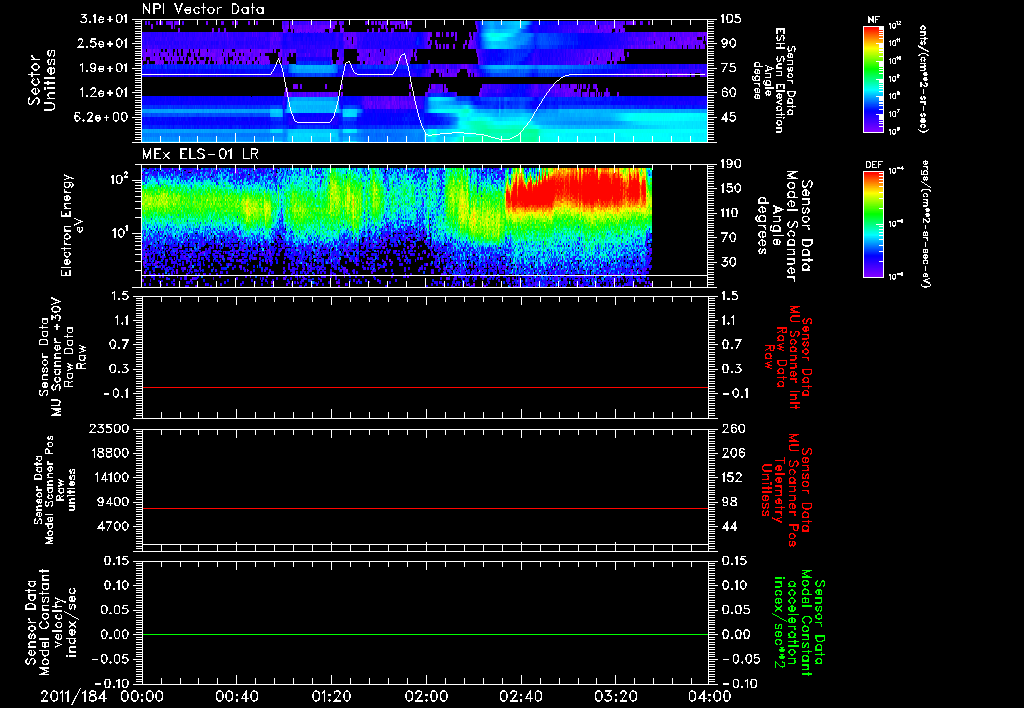Click the '01:20' time tick label
The image size is (1024, 708).
[x=331, y=696]
